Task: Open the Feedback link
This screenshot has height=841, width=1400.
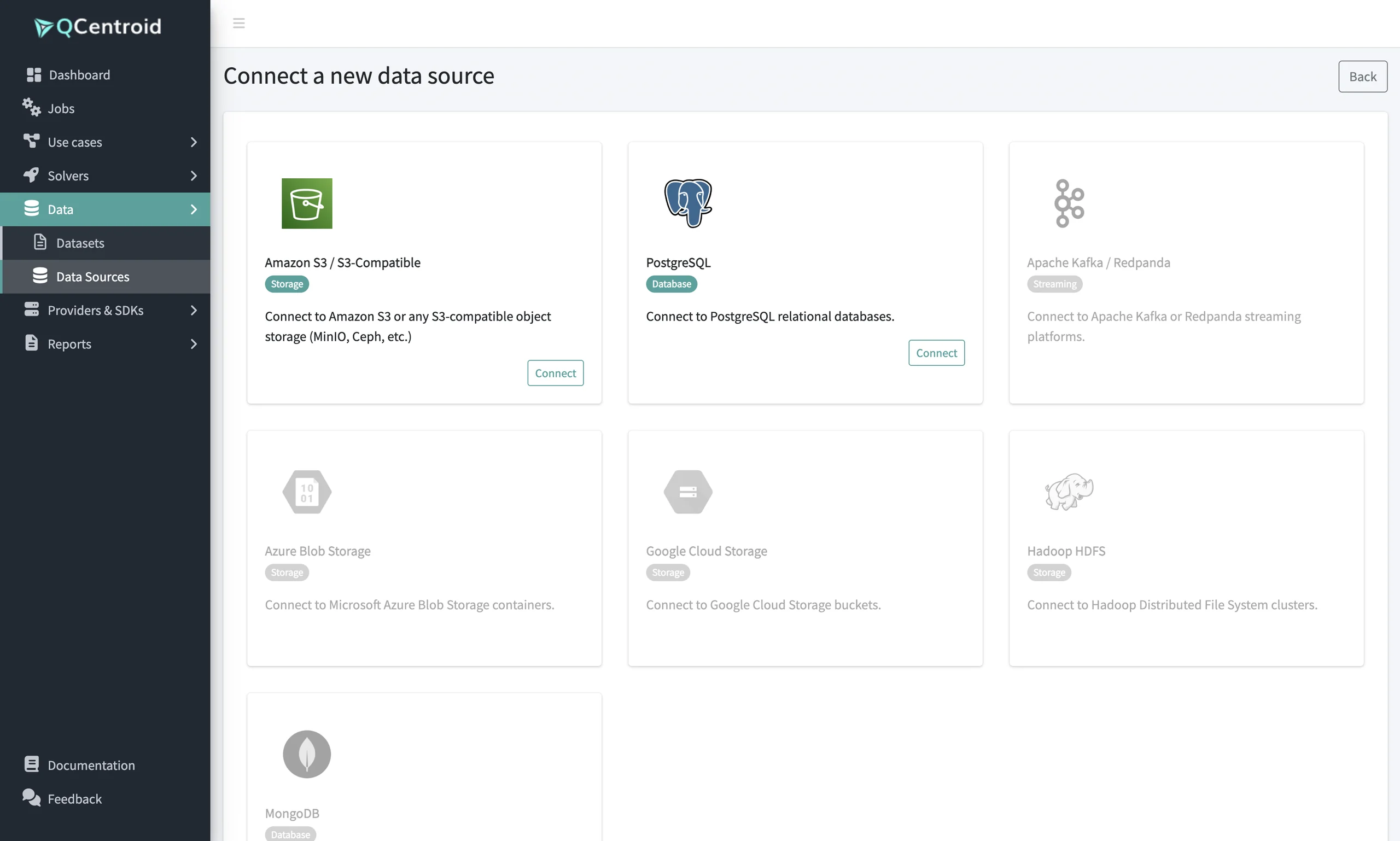Action: coord(106,798)
